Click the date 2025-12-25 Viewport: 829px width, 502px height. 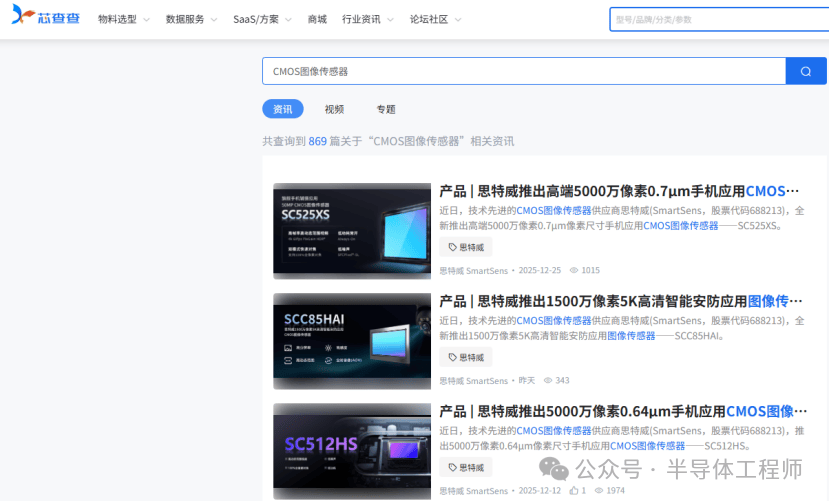[x=540, y=271]
